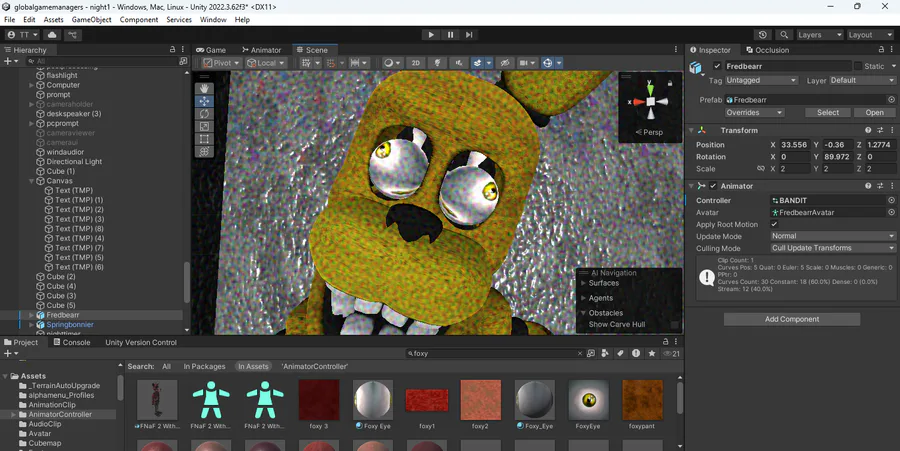
Task: Uncheck Apply Root Motion checkbox
Action: coord(774,224)
